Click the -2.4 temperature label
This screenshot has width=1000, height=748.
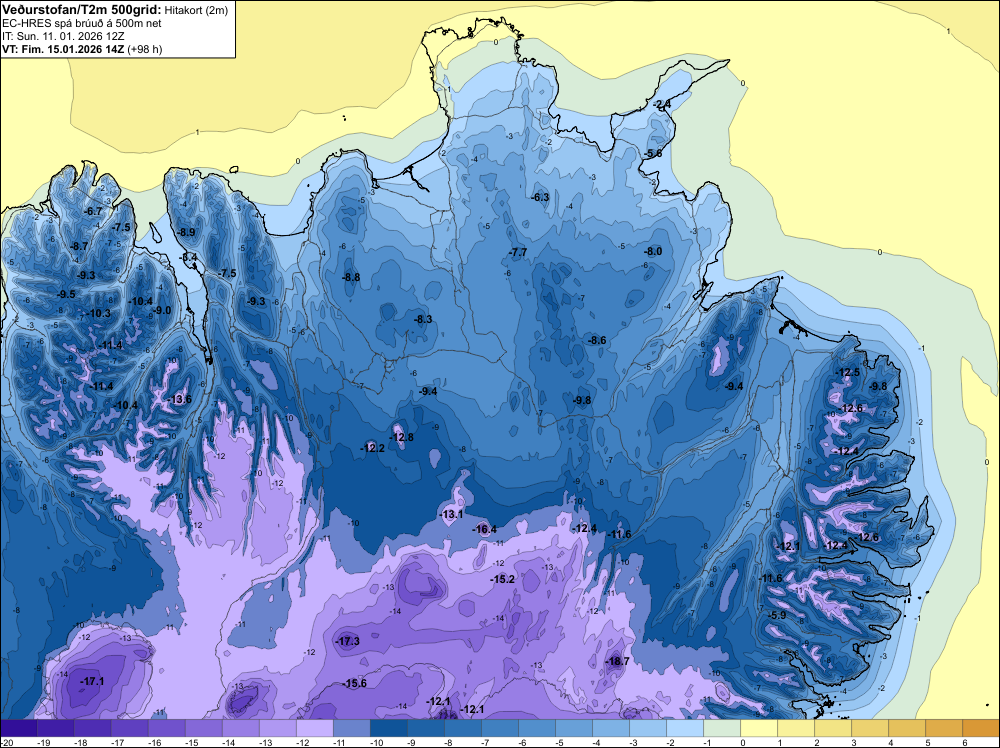click(x=661, y=104)
